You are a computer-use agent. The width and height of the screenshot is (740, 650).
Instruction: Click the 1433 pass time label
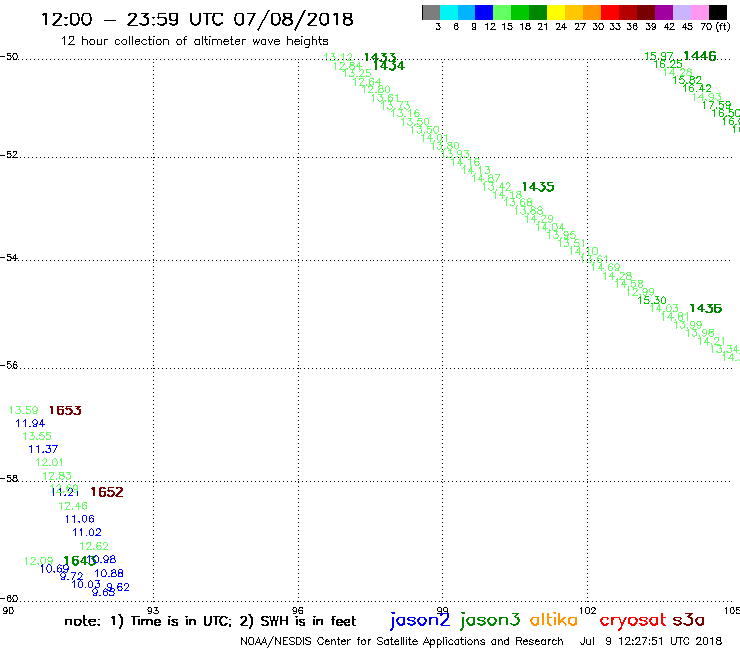click(x=380, y=58)
